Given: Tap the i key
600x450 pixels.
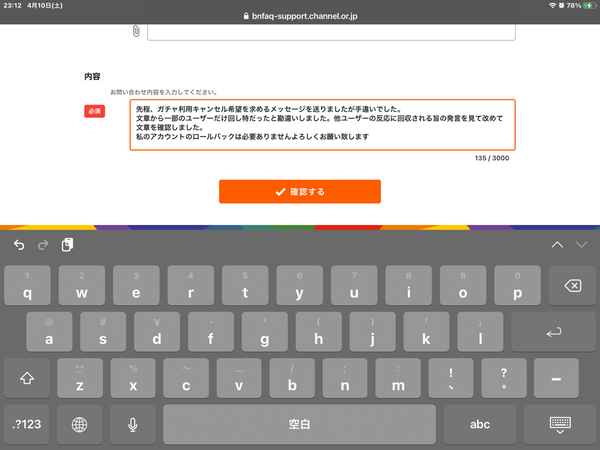Looking at the screenshot, I should tap(409, 285).
